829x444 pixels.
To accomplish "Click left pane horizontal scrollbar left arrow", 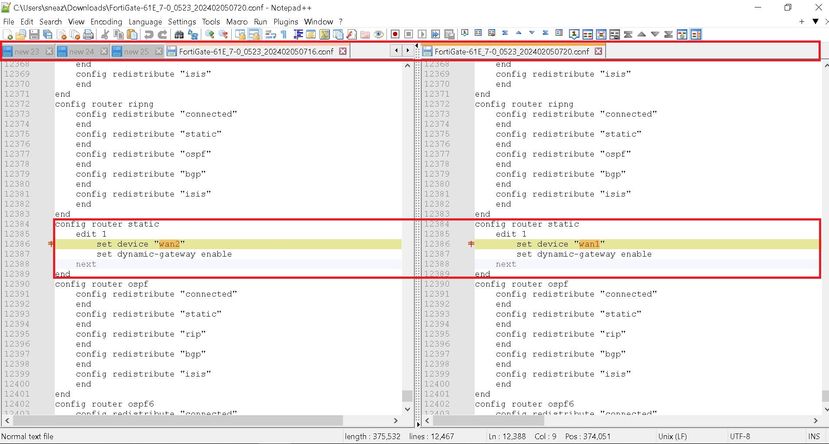I will pos(7,421).
